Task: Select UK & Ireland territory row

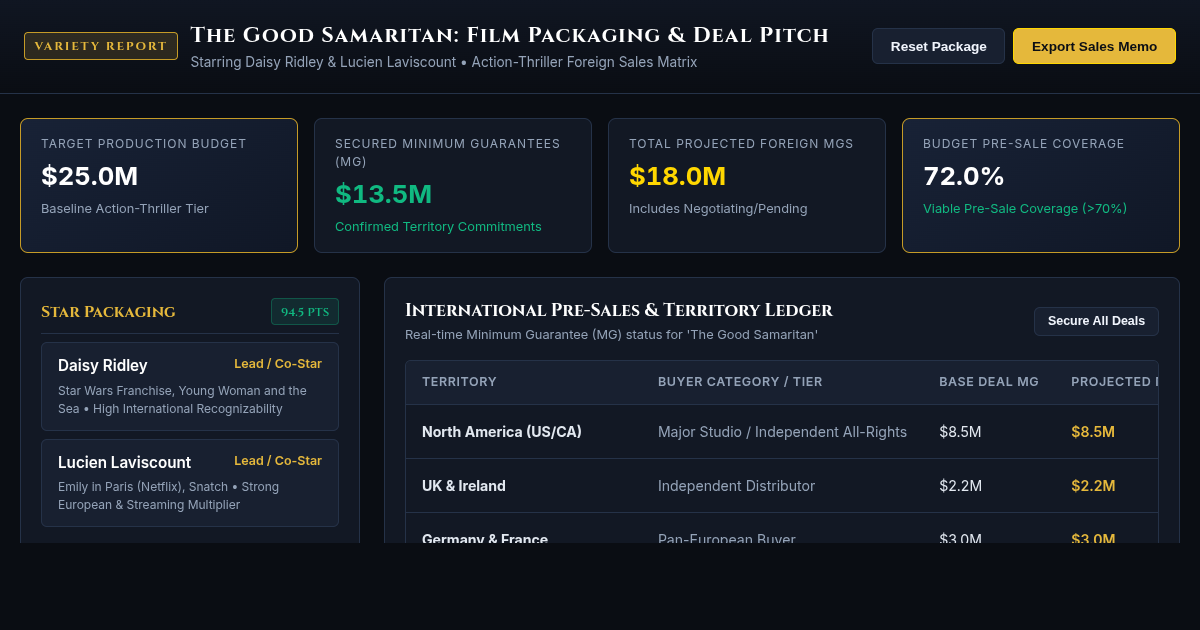Action: click(782, 486)
